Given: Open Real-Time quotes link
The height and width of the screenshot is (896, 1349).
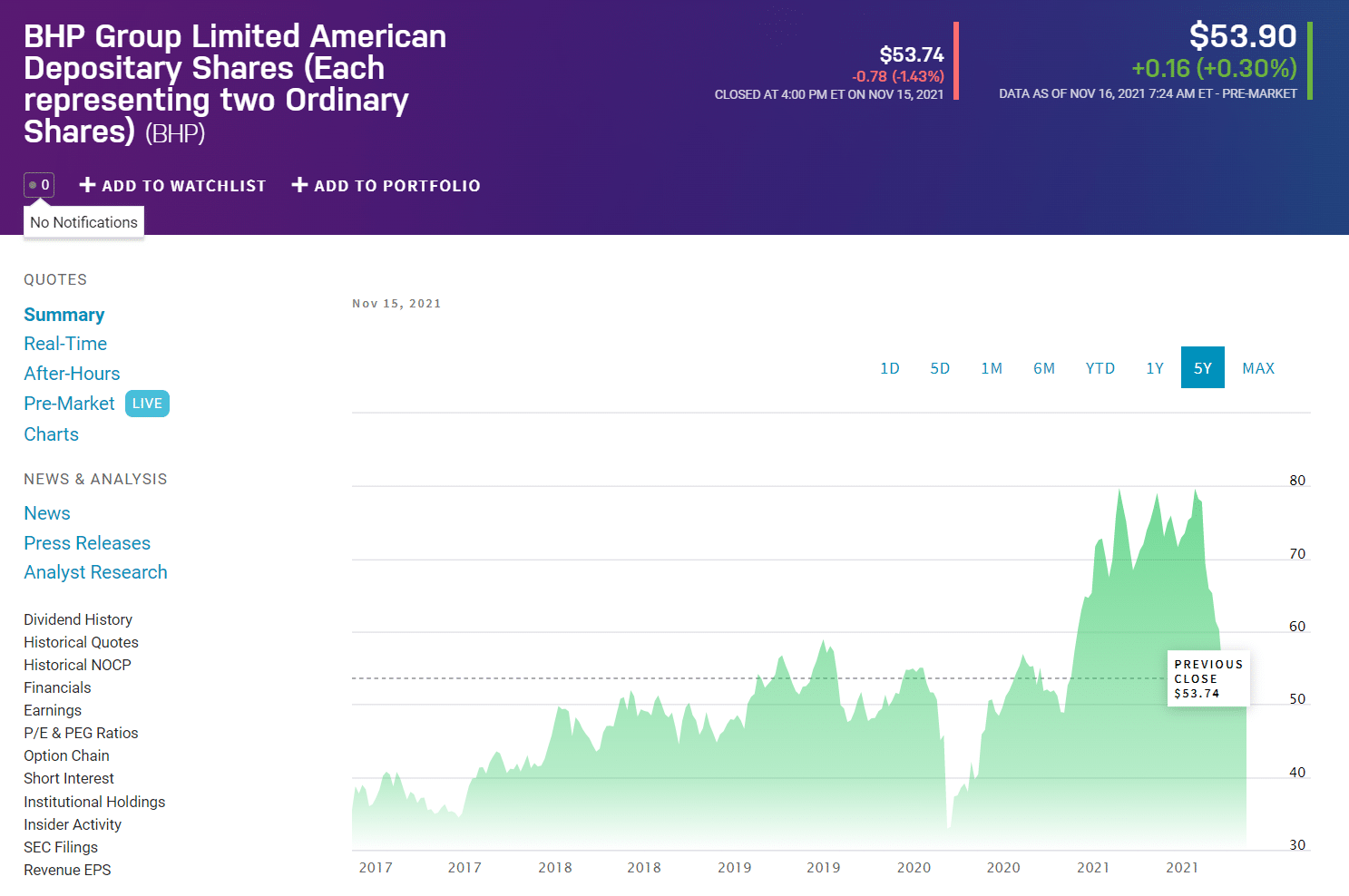Looking at the screenshot, I should click(65, 344).
